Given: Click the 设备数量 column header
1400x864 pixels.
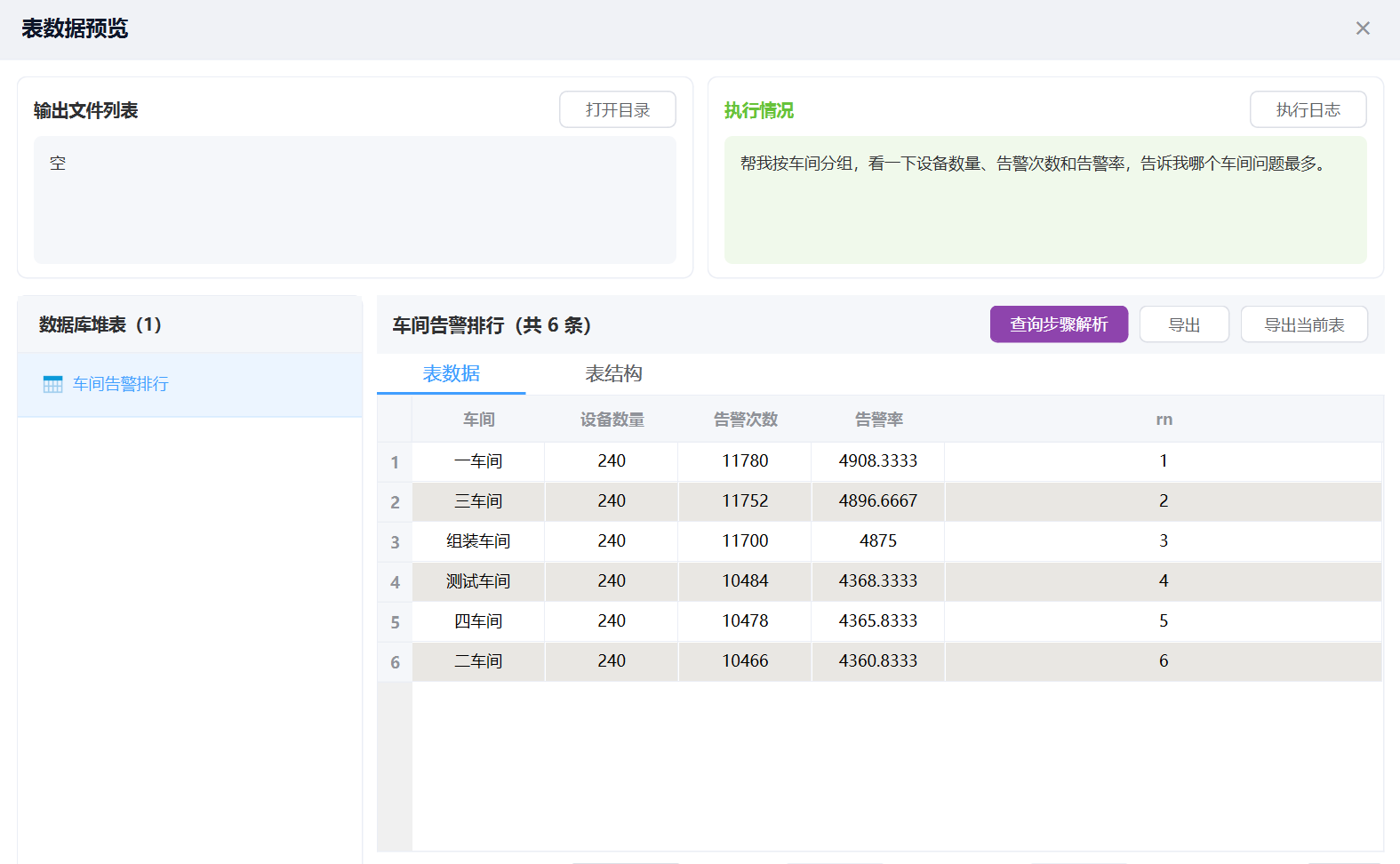Looking at the screenshot, I should point(612,420).
